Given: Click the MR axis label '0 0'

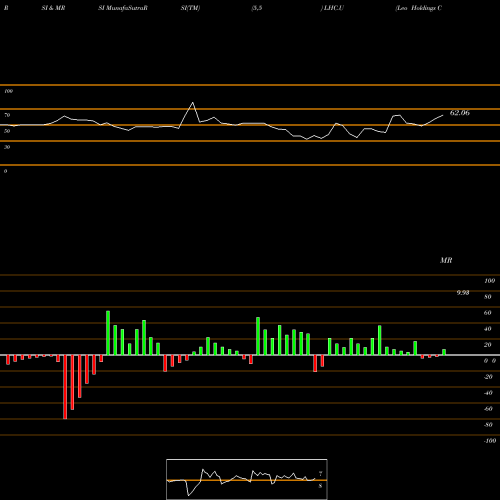Looking at the screenshot, I should point(490,361).
